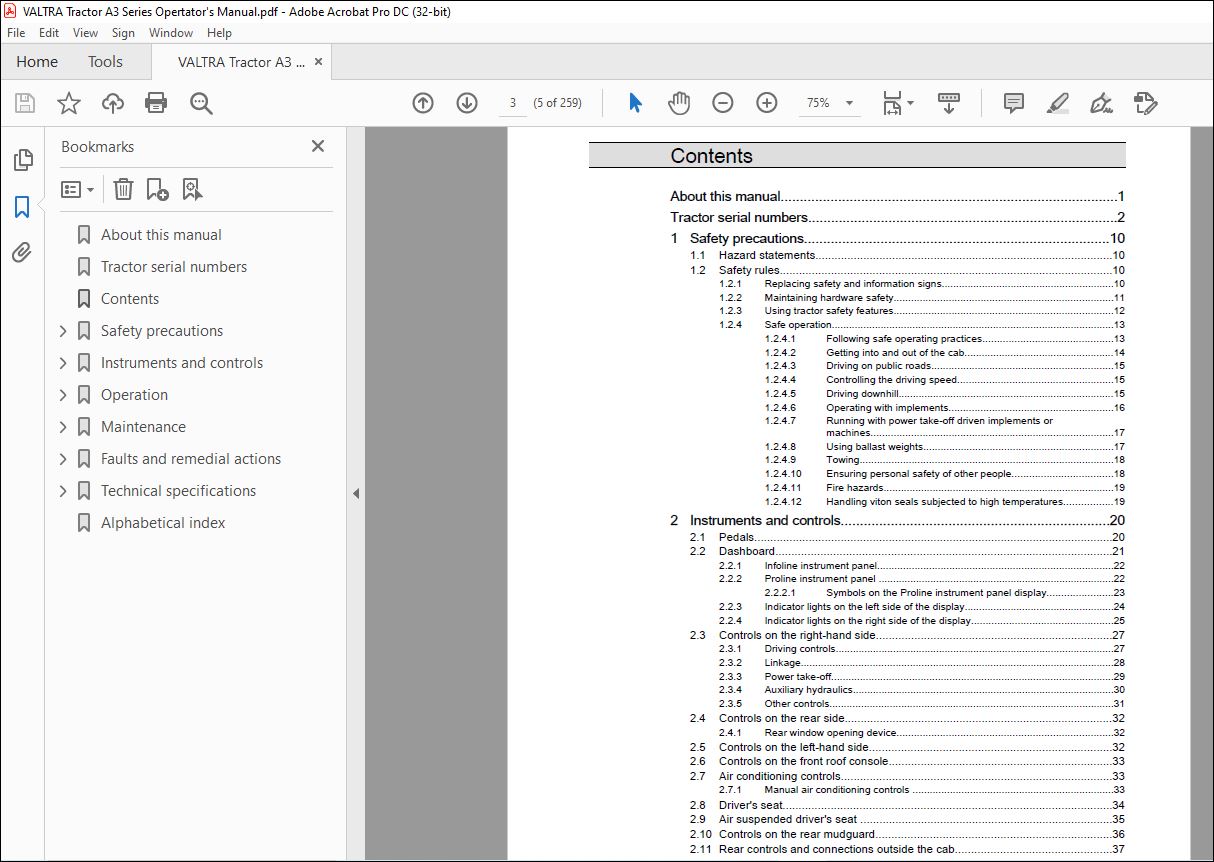Select the Contents bookmark
Screen dimensions: 1214x862
coord(130,299)
